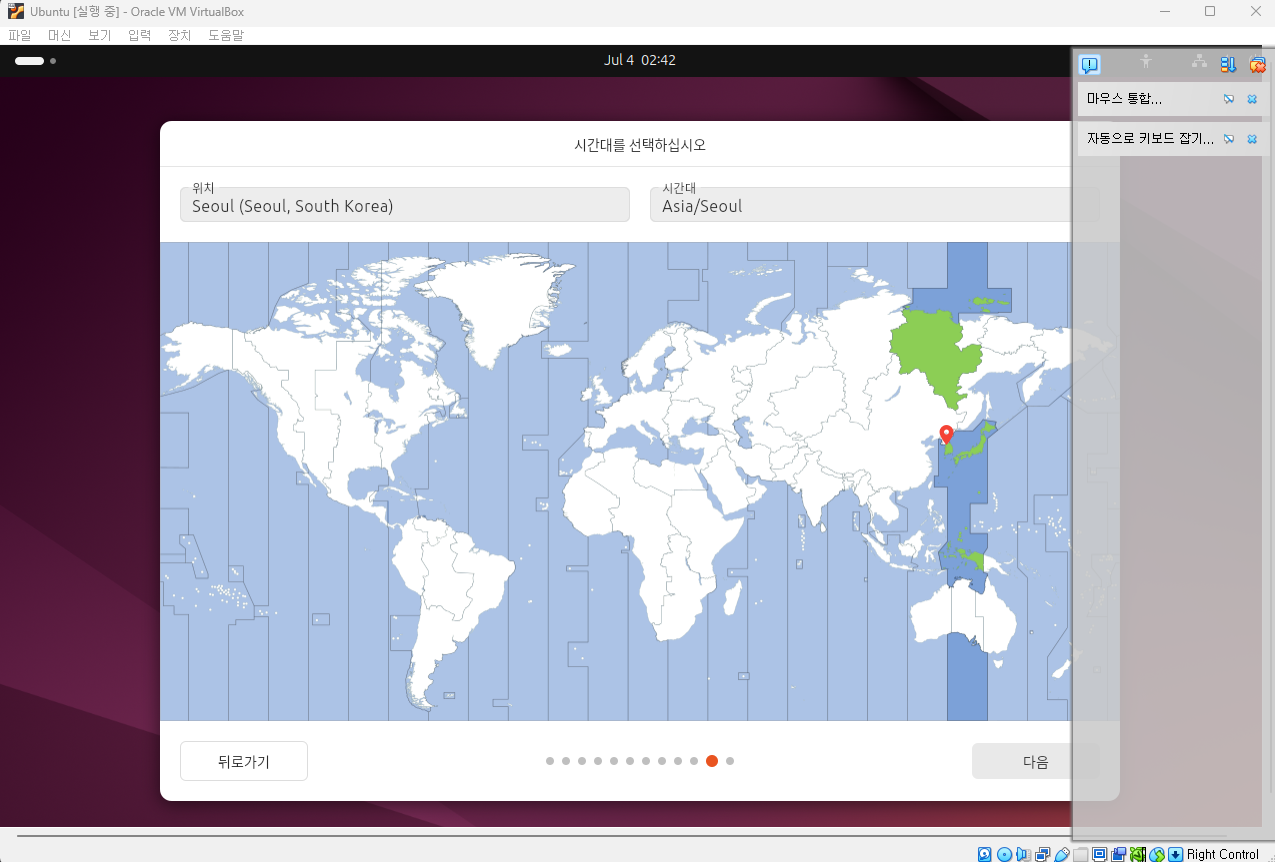The image size is (1275, 862).
Task: Click the red location pin on map
Action: click(x=947, y=435)
